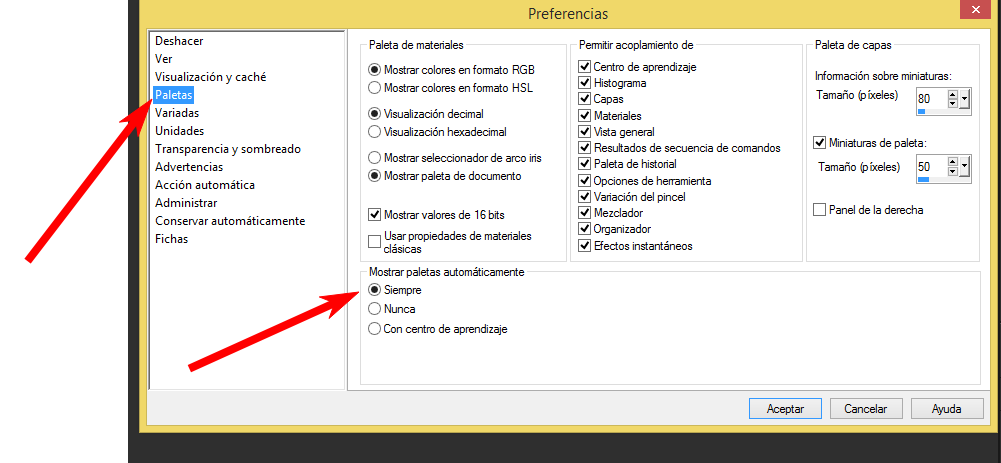Image resolution: width=1001 pixels, height=463 pixels.
Task: Select the Advertencias category
Action: (189, 167)
